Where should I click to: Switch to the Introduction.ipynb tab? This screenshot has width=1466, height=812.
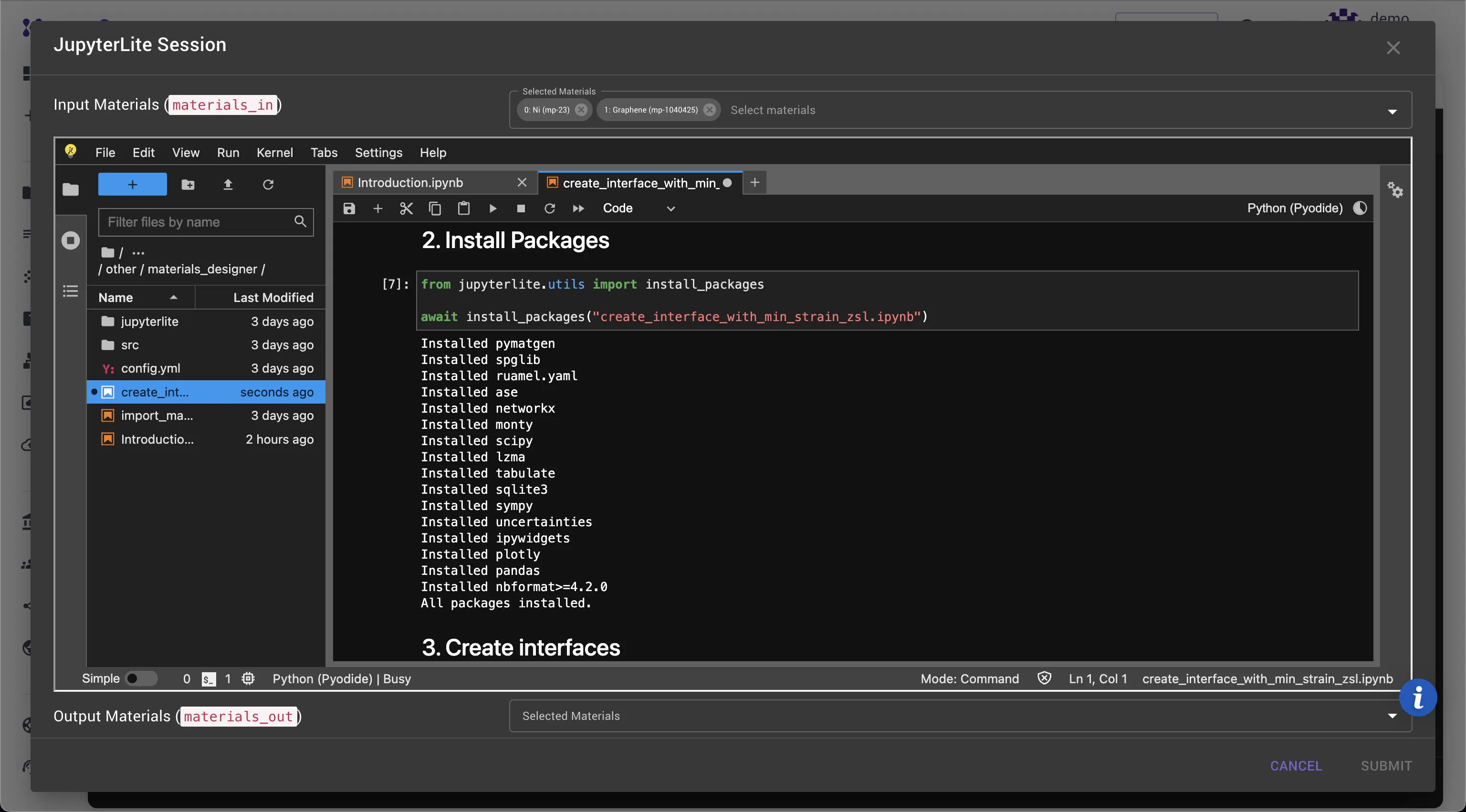tap(410, 183)
